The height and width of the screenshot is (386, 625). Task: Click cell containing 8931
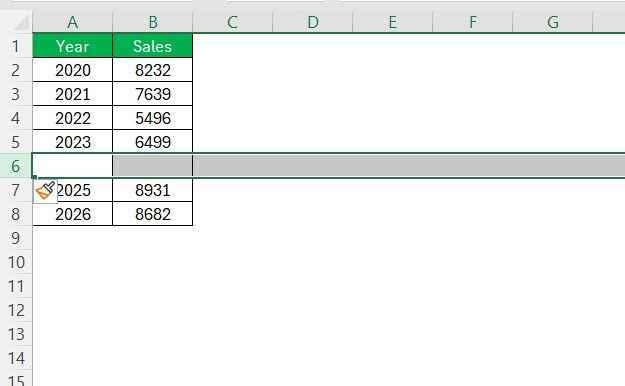point(153,190)
